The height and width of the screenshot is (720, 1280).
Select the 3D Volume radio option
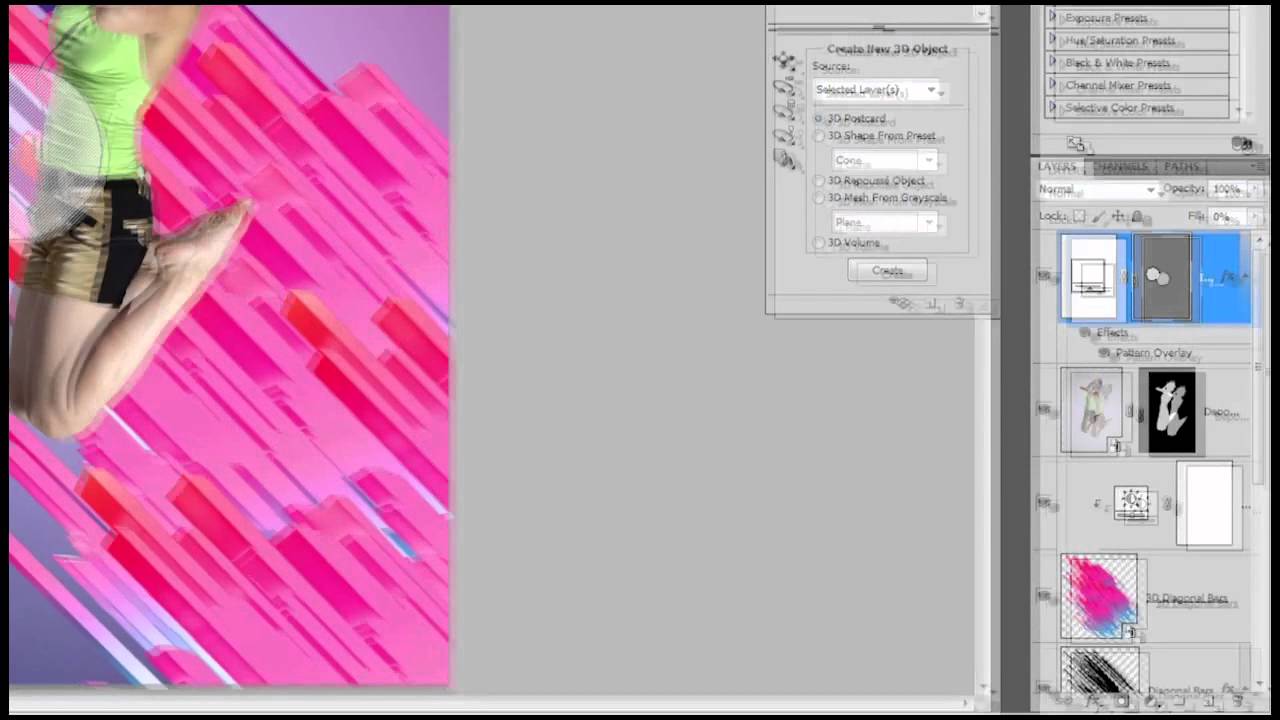tap(819, 243)
